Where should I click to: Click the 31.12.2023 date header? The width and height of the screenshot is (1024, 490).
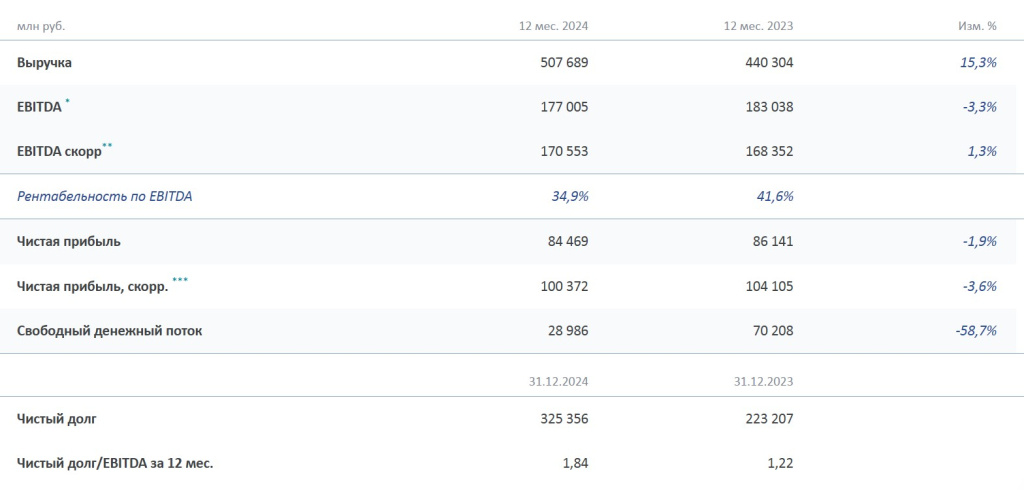(x=763, y=381)
